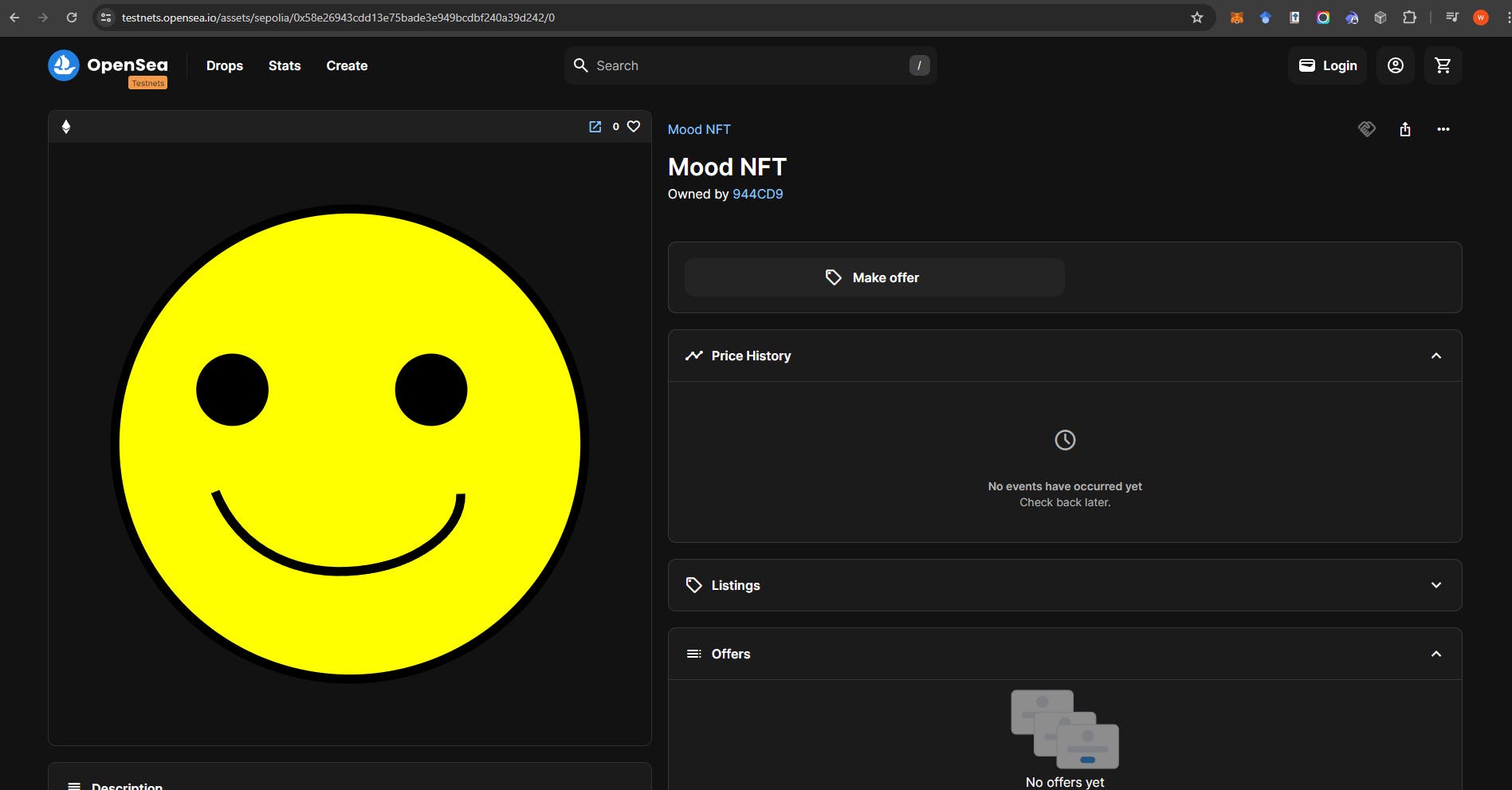Collapse the Offers section

pos(1435,654)
